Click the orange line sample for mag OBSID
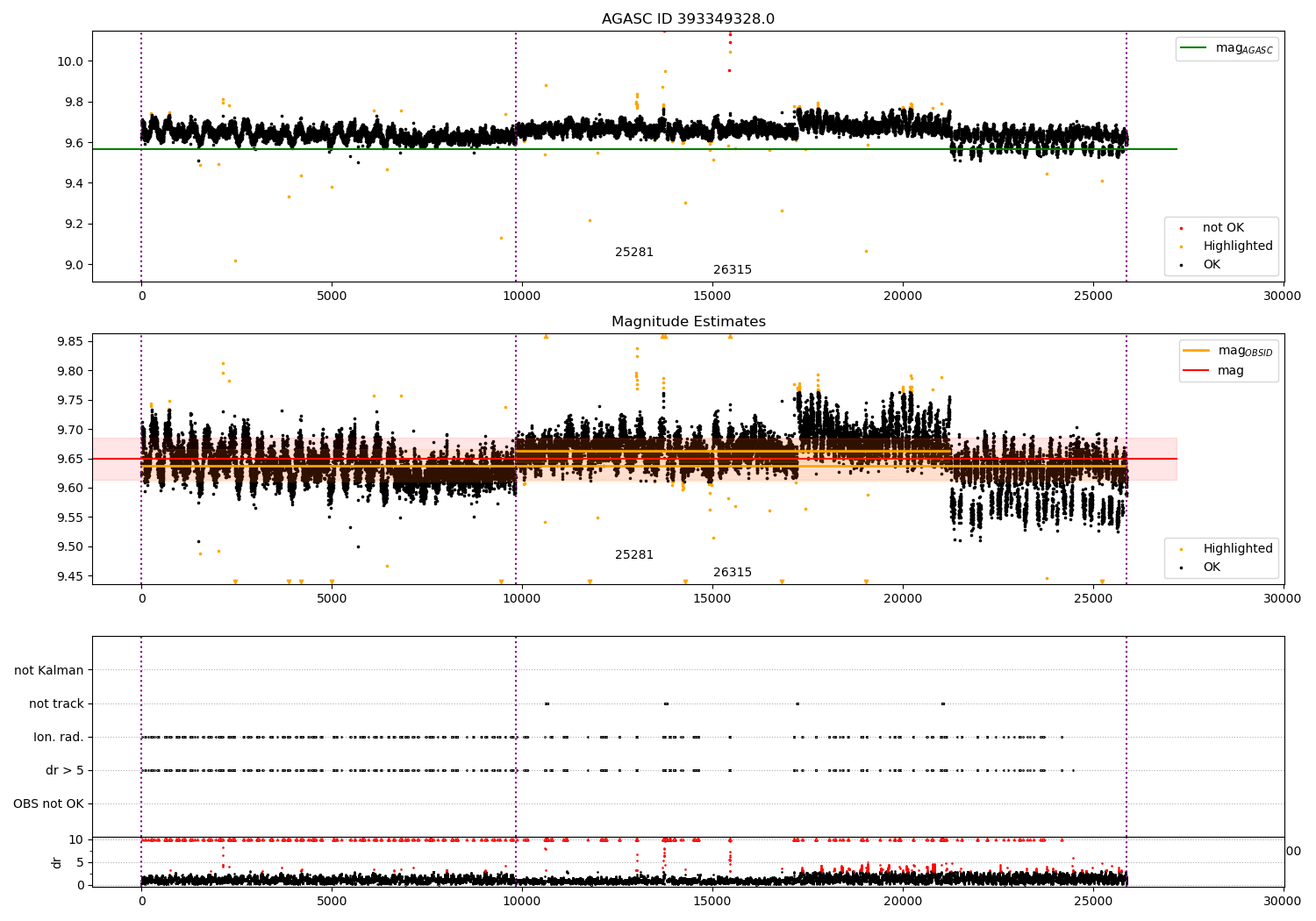1316x921 pixels. 1196,351
